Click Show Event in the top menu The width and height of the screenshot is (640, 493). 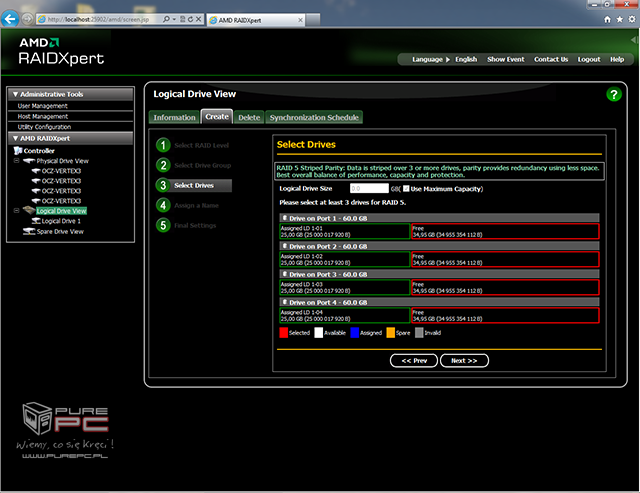(506, 60)
